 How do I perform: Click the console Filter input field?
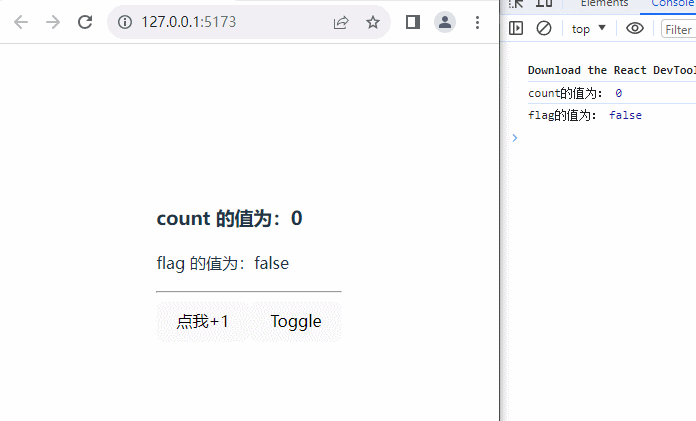[x=678, y=29]
